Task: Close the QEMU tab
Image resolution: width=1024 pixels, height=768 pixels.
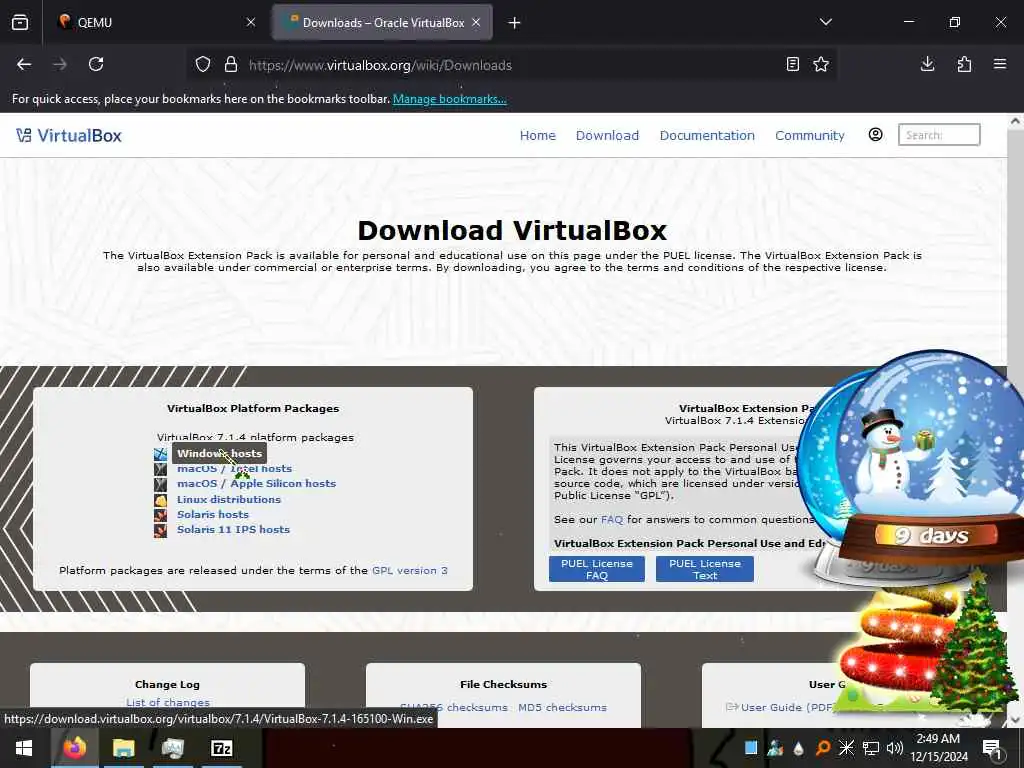Action: [251, 22]
